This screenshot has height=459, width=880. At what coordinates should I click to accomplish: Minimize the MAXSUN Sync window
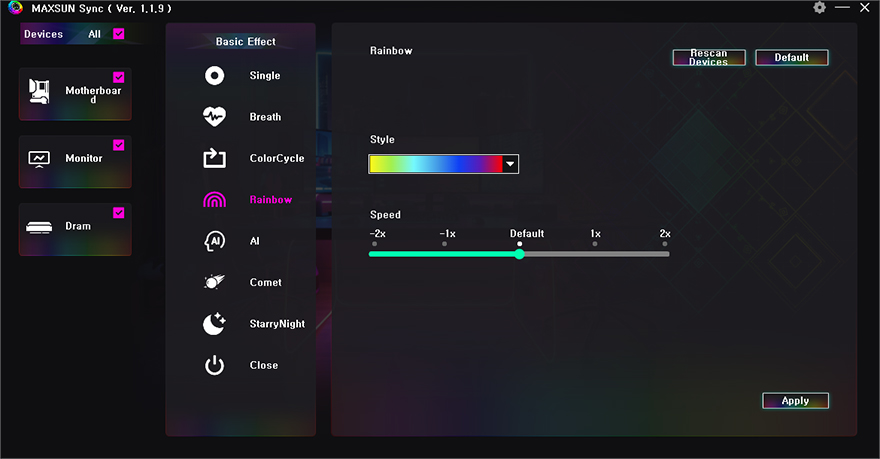pyautogui.click(x=842, y=8)
